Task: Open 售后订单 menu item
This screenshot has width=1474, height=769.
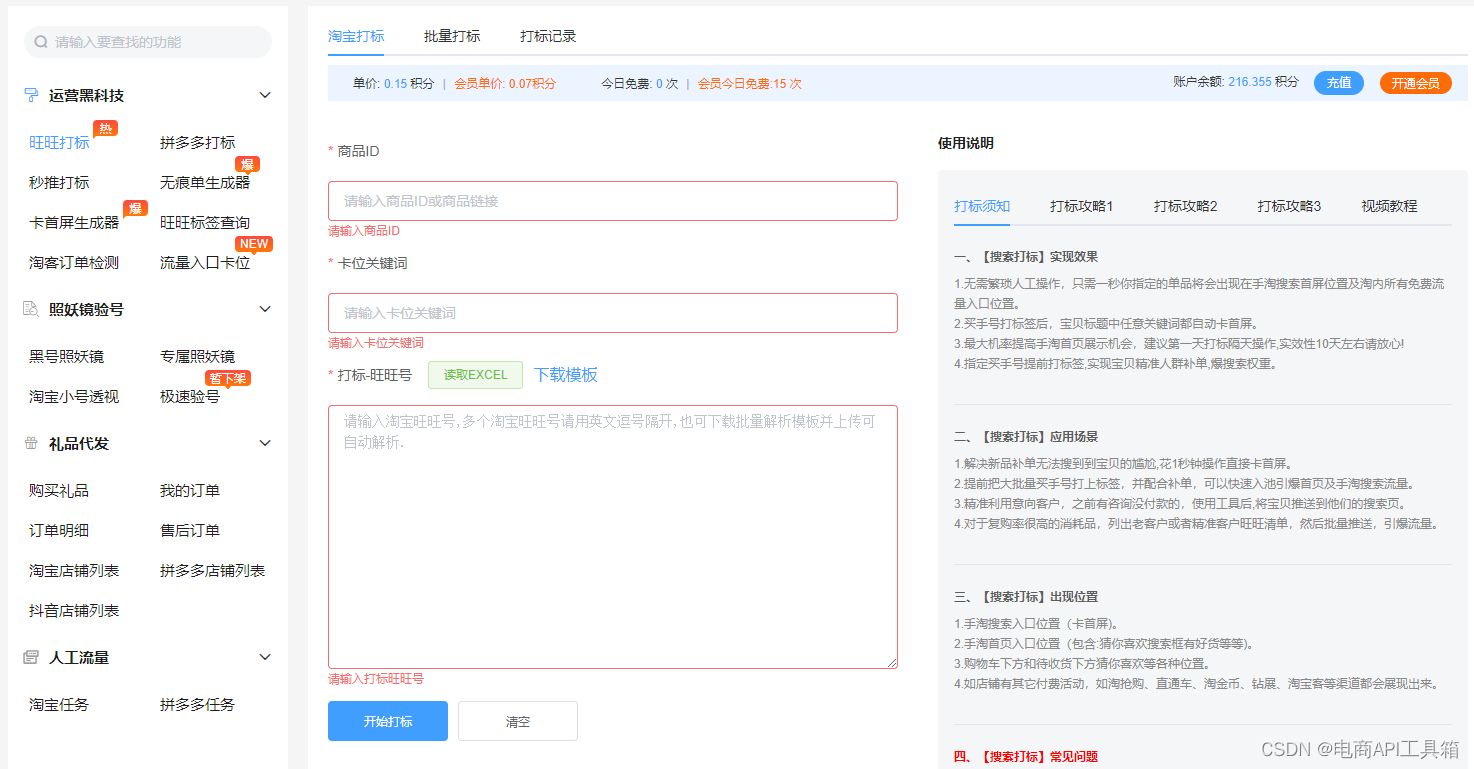Action: (190, 530)
